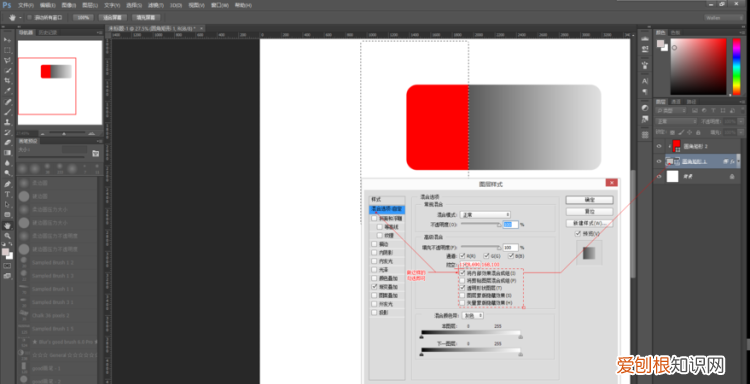750x384 pixels.
Task: Switch to the 历史记录 tab
Action: (x=47, y=33)
